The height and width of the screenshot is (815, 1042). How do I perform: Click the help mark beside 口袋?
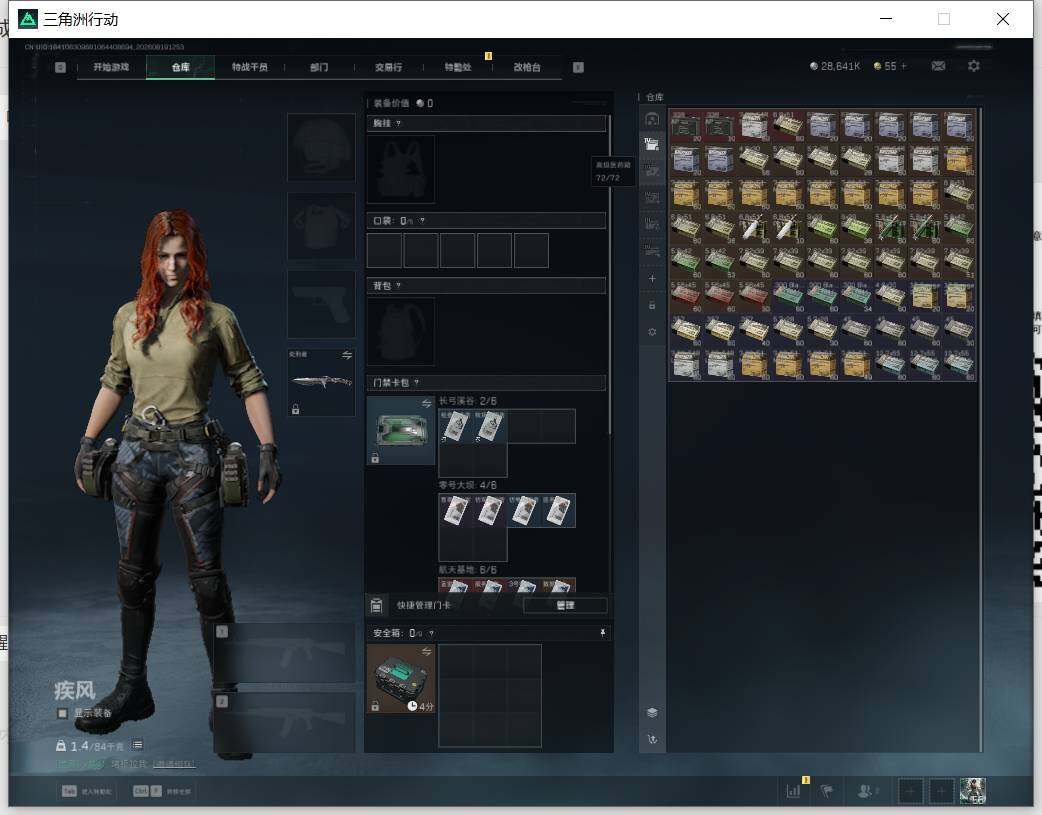coord(422,221)
